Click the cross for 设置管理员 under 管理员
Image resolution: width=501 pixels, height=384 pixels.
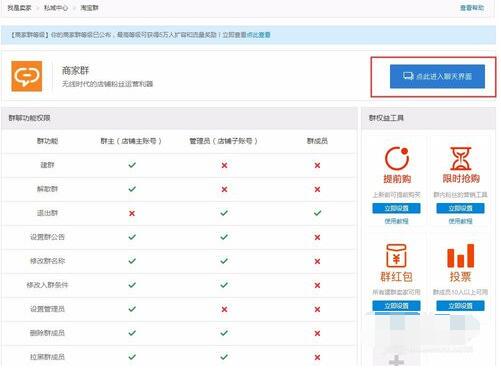tap(224, 309)
